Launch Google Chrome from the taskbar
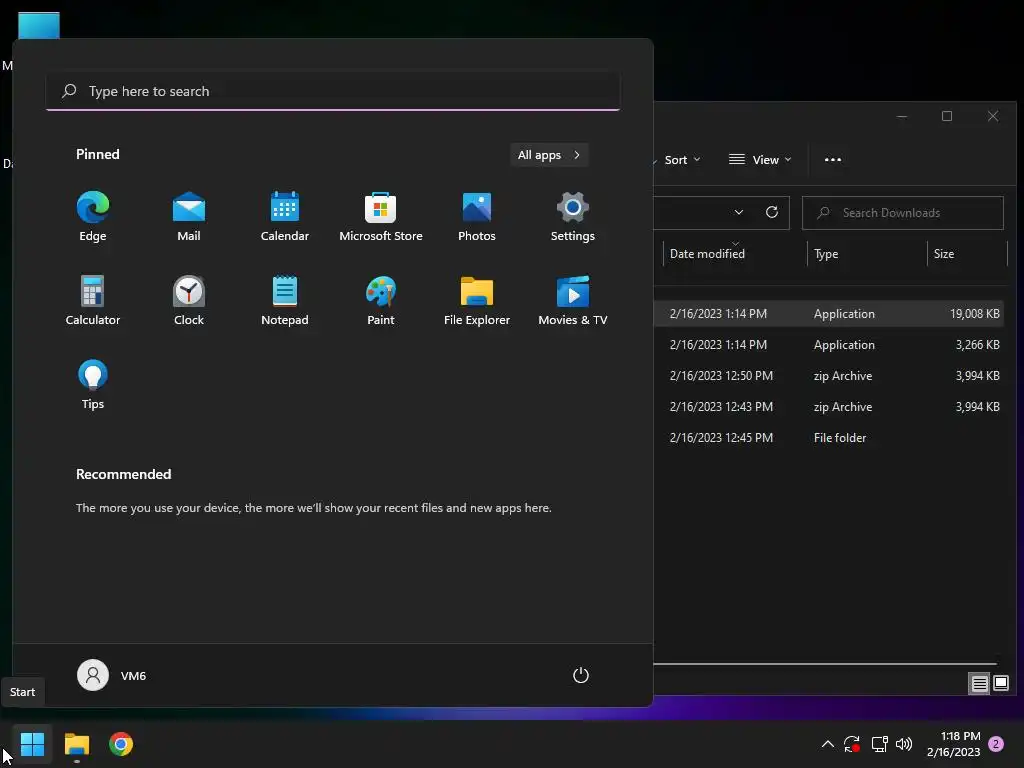 click(x=121, y=744)
